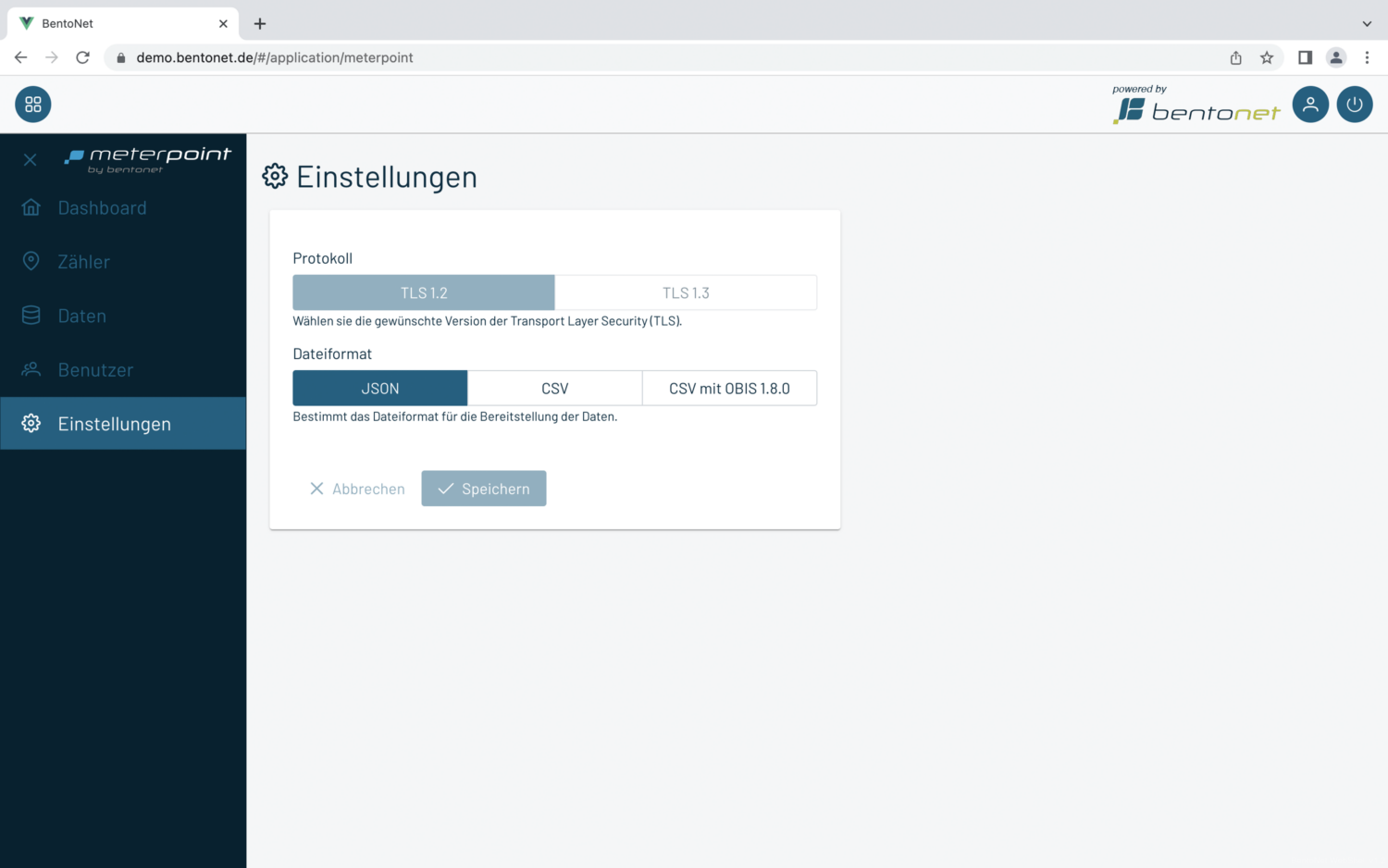Close the BentoNet tab
Screen dimensions: 1388x868
pyautogui.click(x=223, y=23)
